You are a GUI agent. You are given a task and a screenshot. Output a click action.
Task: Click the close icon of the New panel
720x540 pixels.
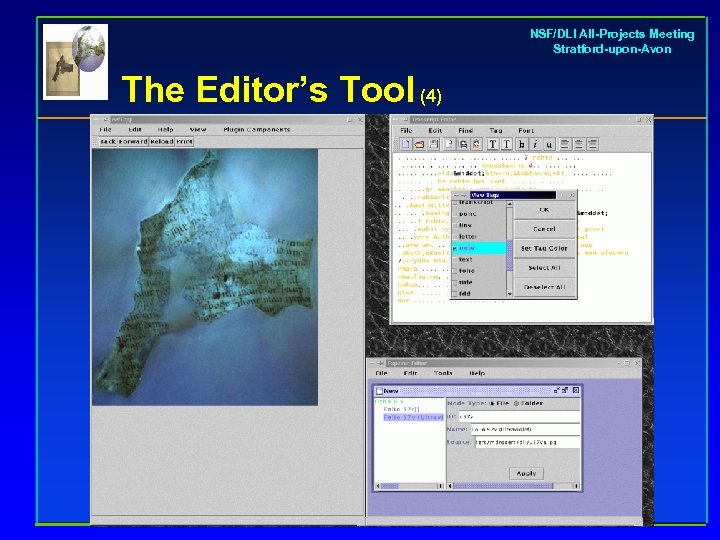(x=576, y=390)
